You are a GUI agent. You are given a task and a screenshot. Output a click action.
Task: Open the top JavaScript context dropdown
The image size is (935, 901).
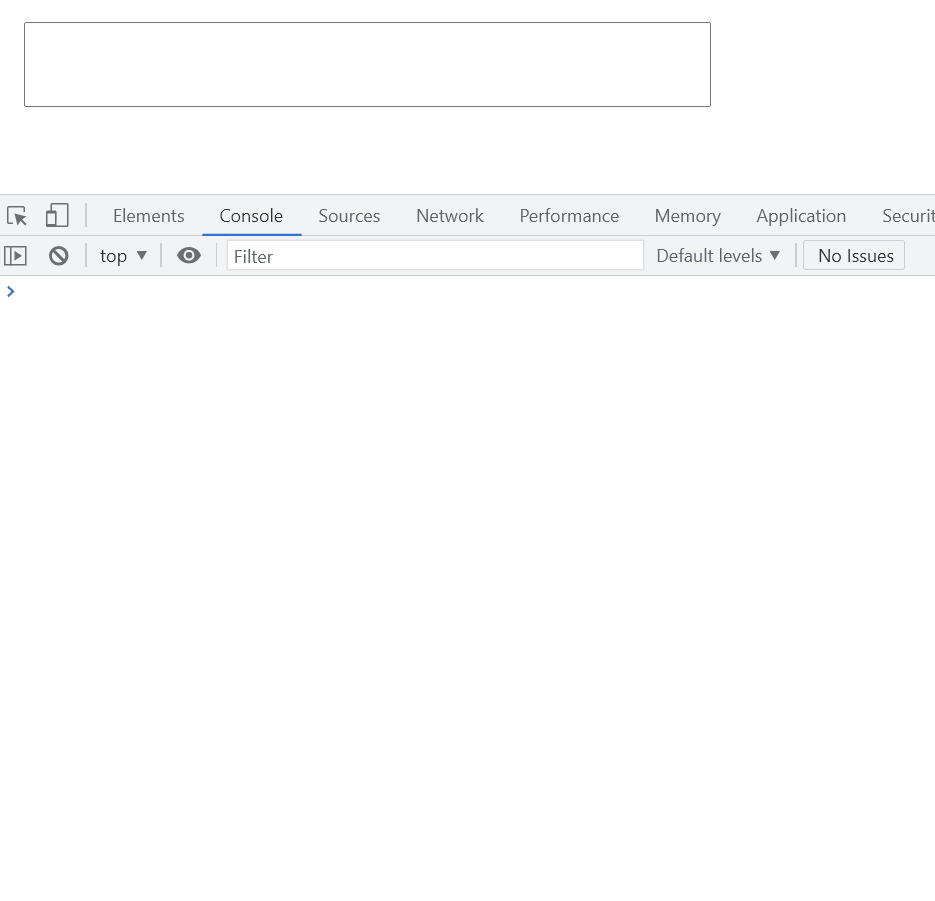coord(123,256)
